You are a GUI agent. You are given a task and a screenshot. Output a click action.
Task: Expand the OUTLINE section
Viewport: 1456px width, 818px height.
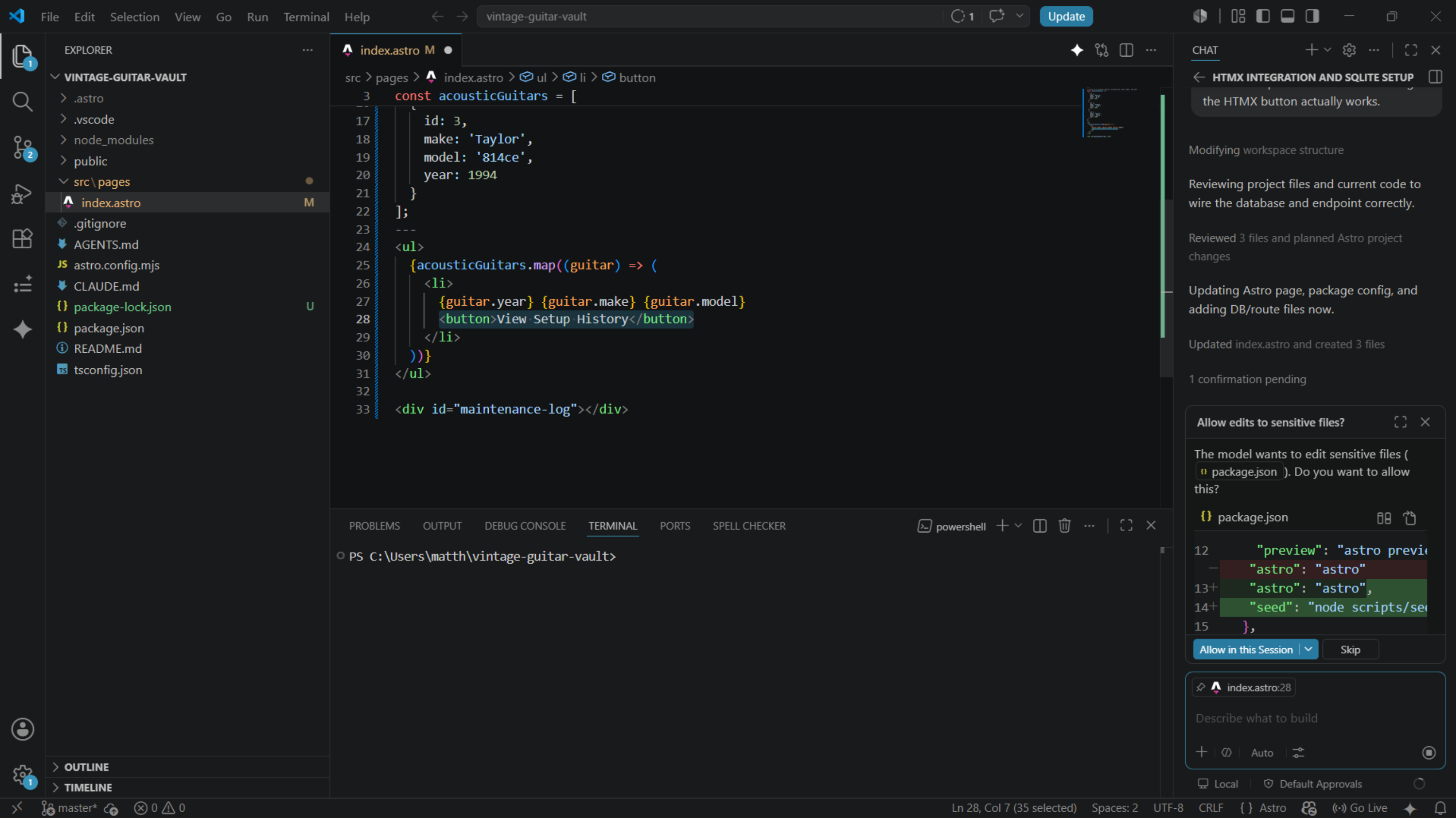86,767
